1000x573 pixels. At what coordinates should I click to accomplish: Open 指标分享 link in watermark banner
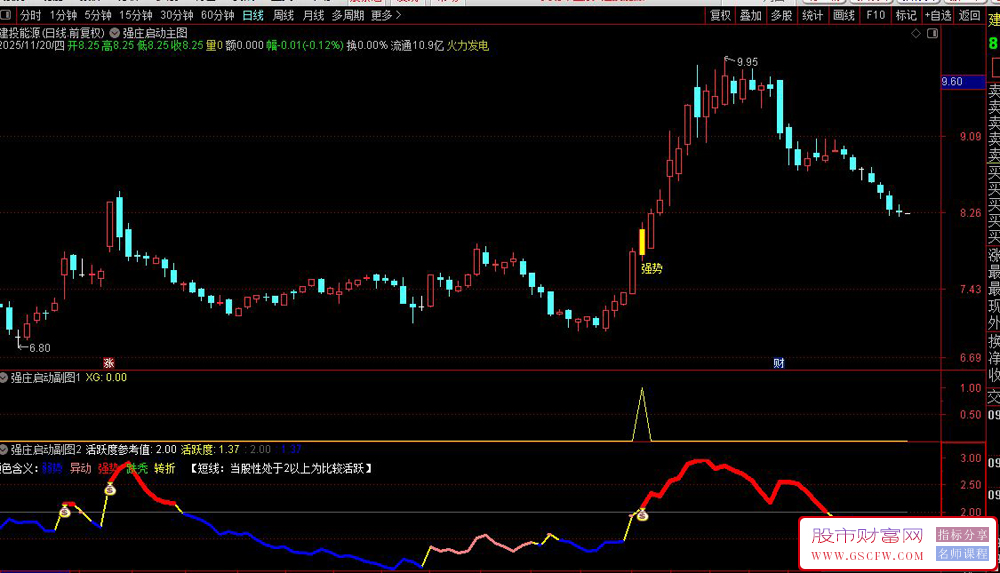coord(962,535)
